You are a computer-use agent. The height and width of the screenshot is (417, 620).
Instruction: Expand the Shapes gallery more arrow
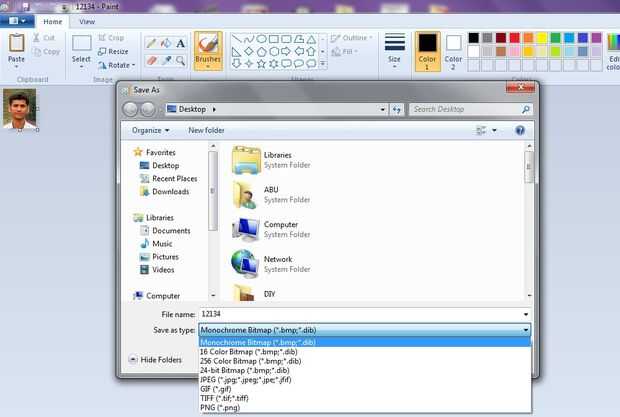(323, 64)
